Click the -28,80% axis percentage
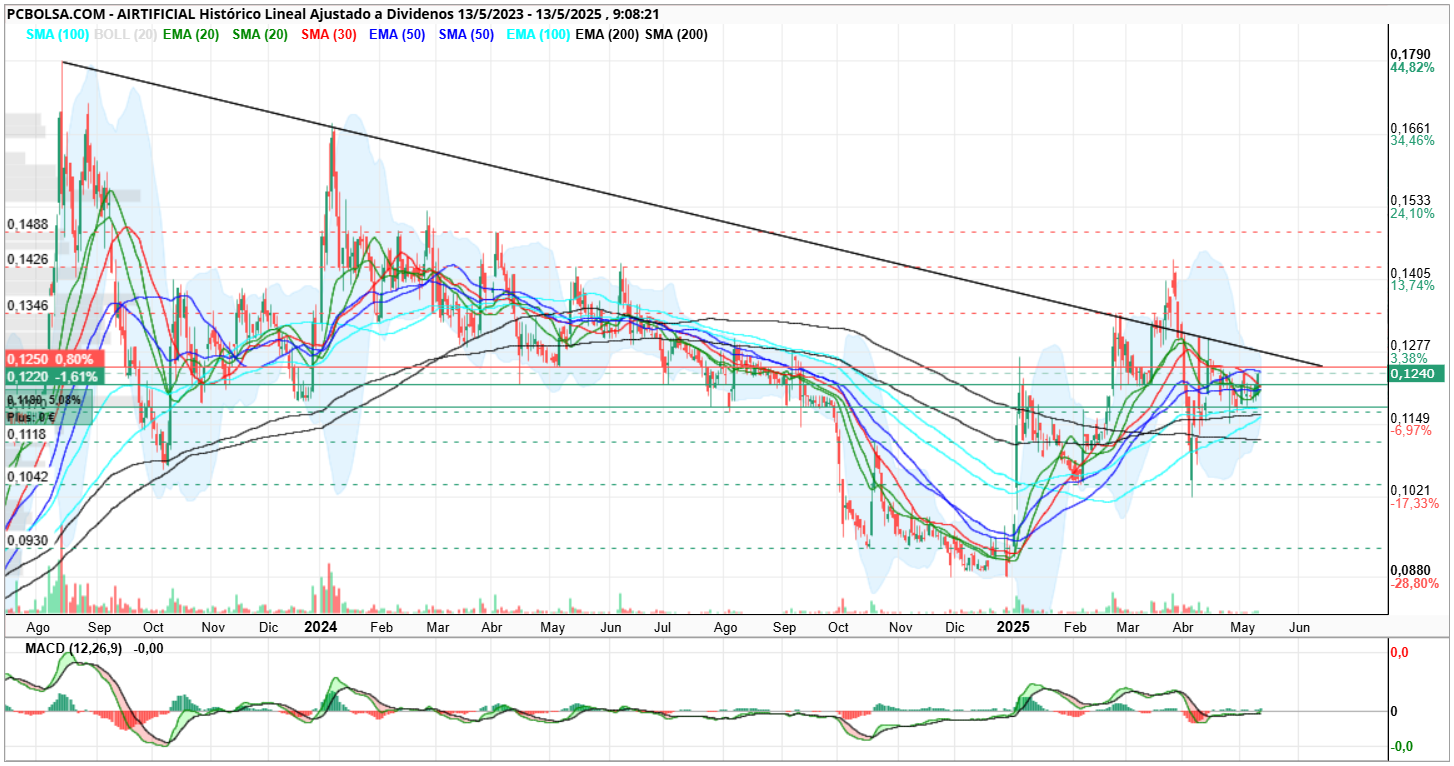1454x766 pixels. point(1414,583)
